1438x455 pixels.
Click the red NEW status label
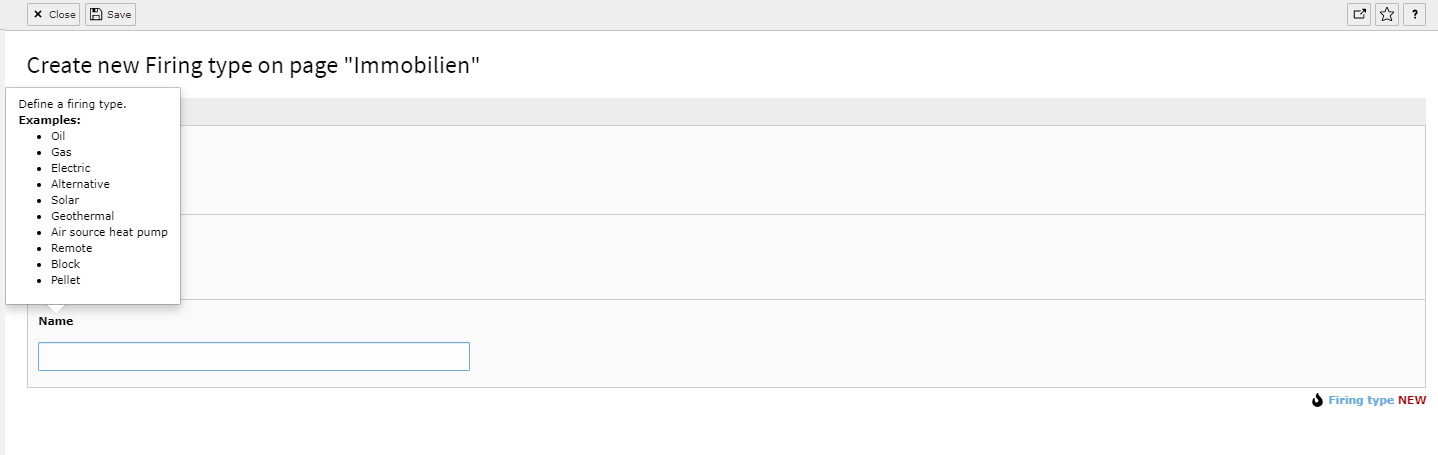click(1412, 400)
